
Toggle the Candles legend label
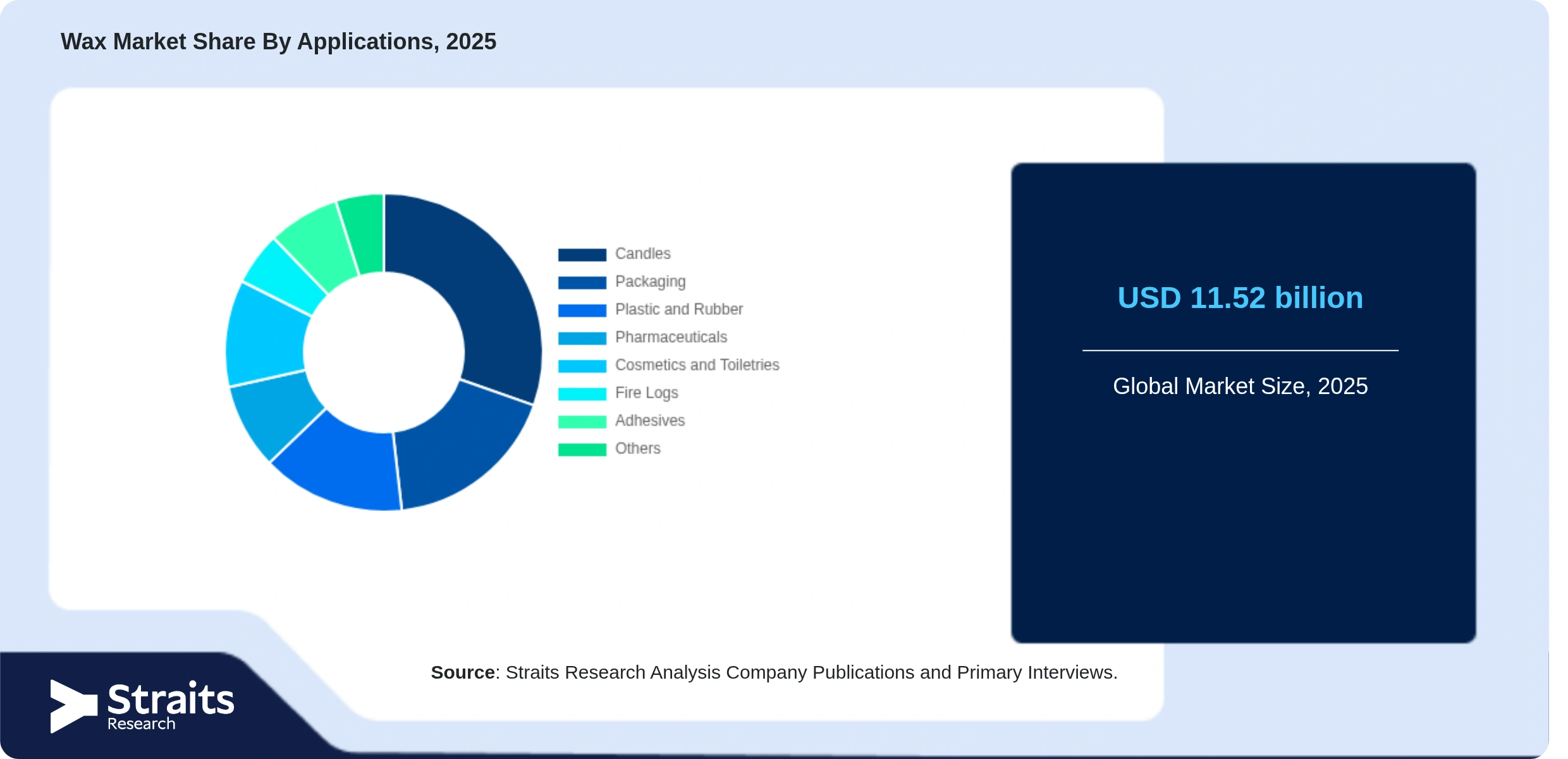(x=642, y=254)
